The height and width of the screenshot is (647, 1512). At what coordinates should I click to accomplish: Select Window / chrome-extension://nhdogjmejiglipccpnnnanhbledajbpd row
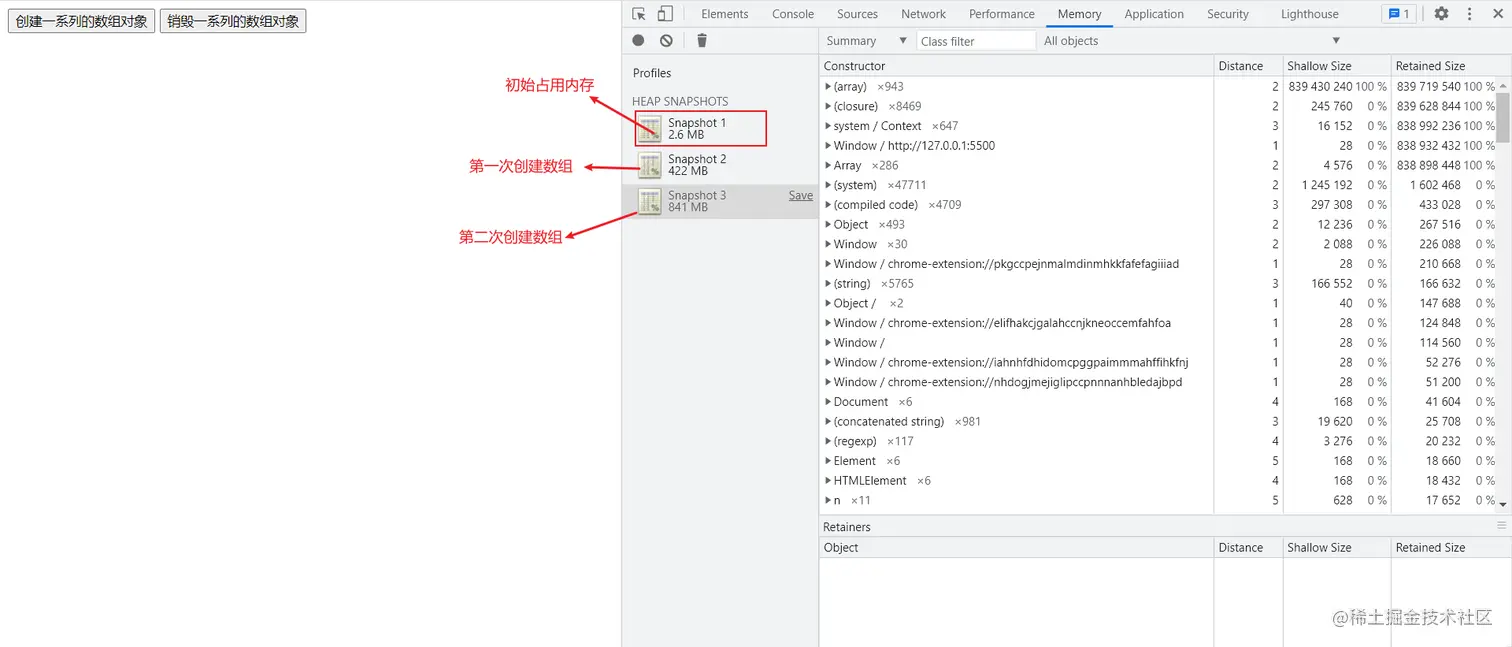pyautogui.click(x=1158, y=382)
